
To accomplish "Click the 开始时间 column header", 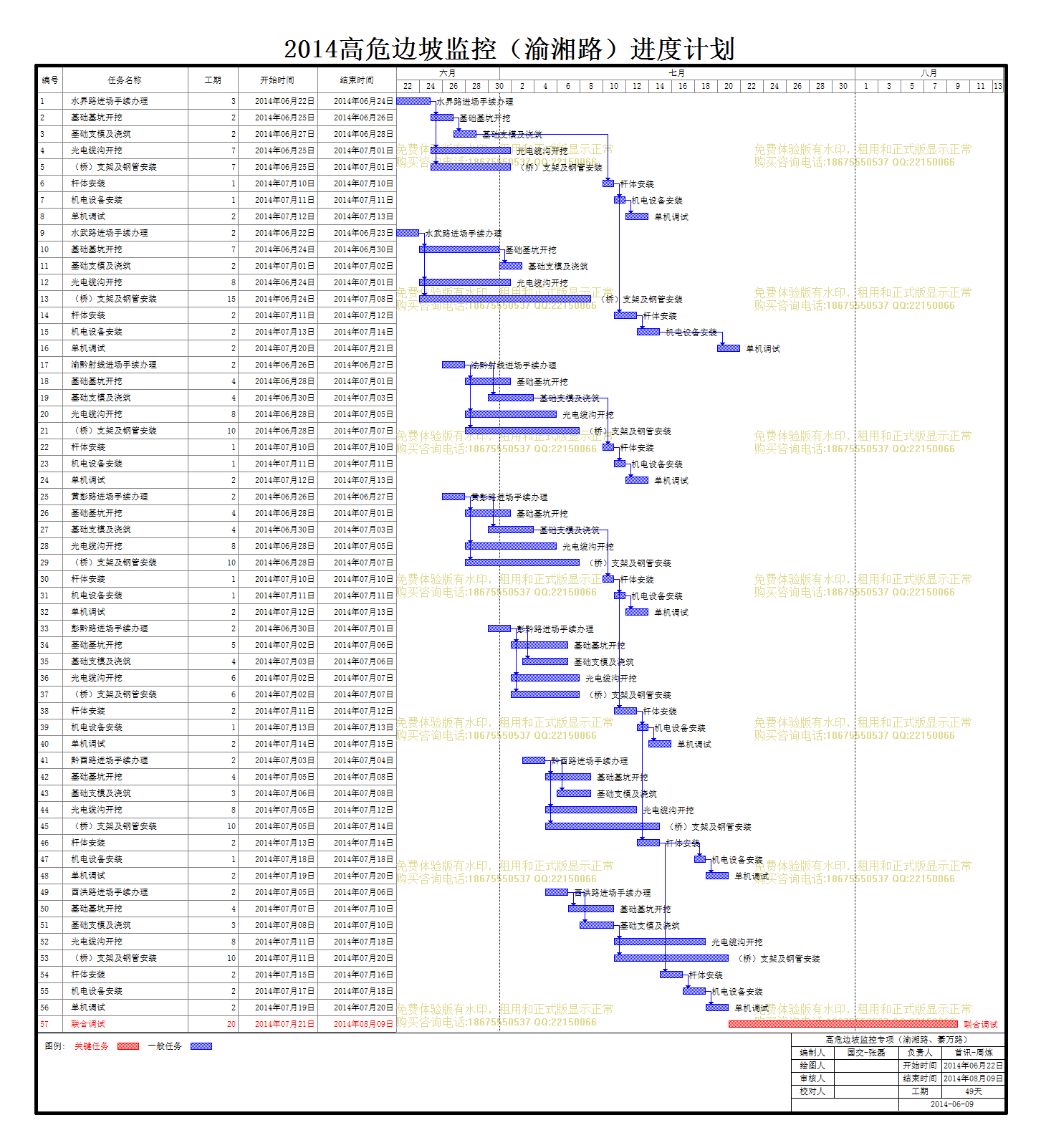I will click(277, 80).
